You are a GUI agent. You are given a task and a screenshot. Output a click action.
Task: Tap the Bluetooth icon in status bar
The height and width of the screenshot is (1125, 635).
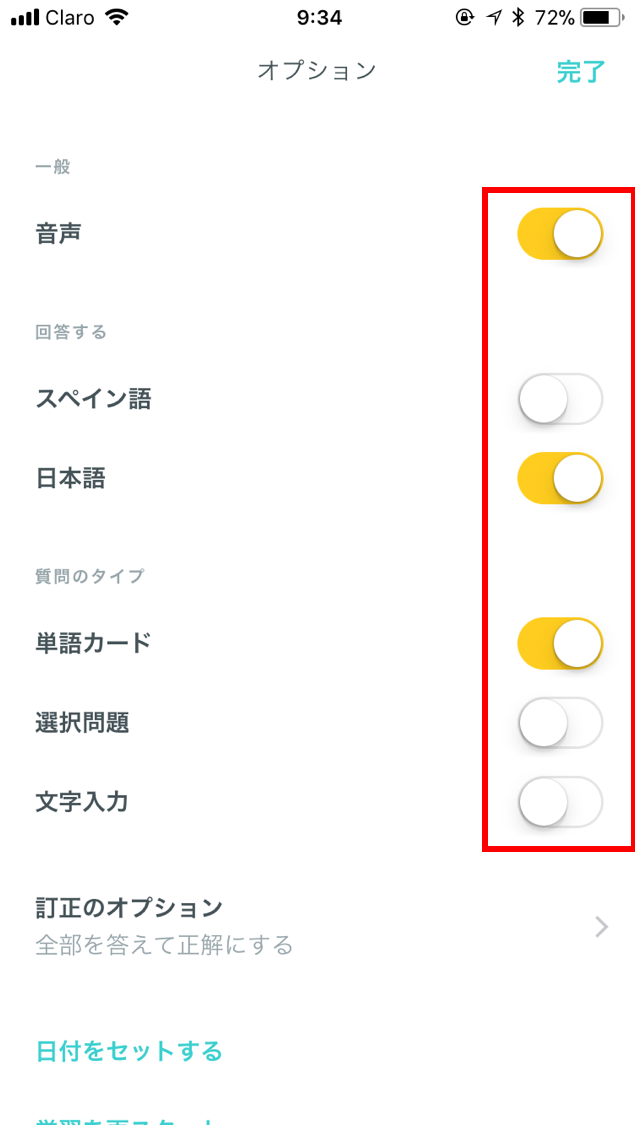(x=518, y=18)
